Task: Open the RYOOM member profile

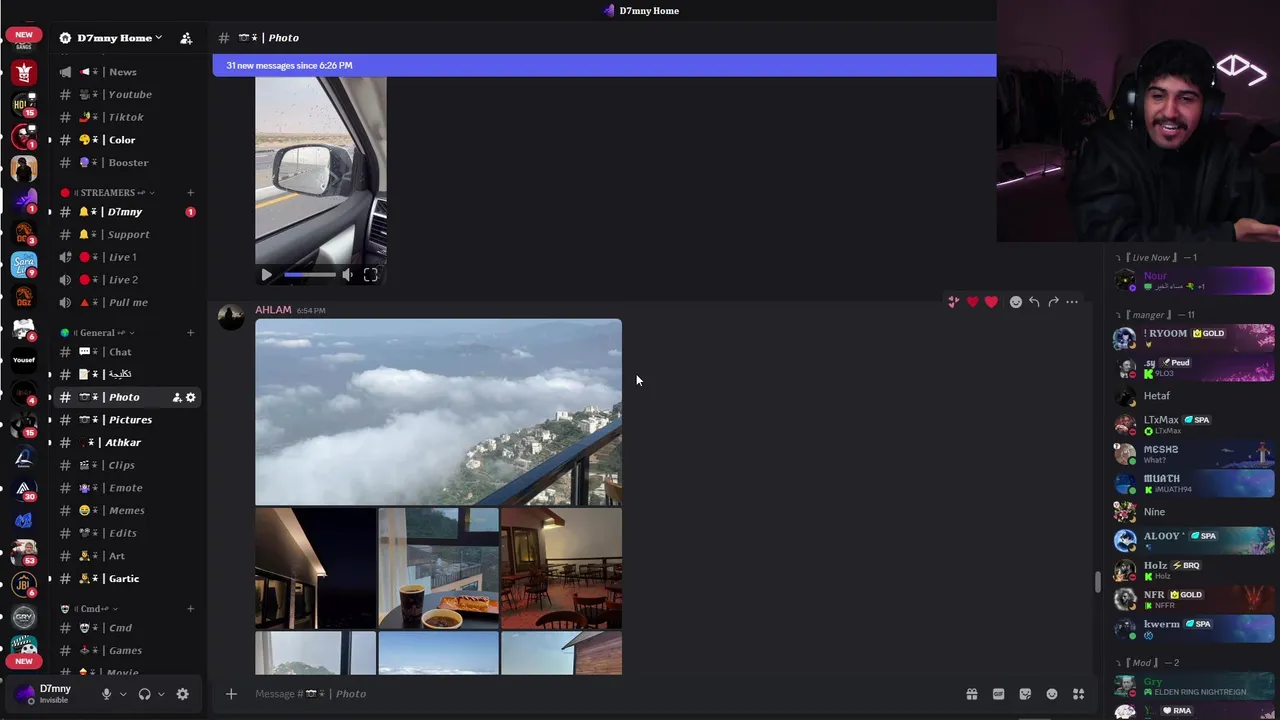Action: pyautogui.click(x=1193, y=338)
